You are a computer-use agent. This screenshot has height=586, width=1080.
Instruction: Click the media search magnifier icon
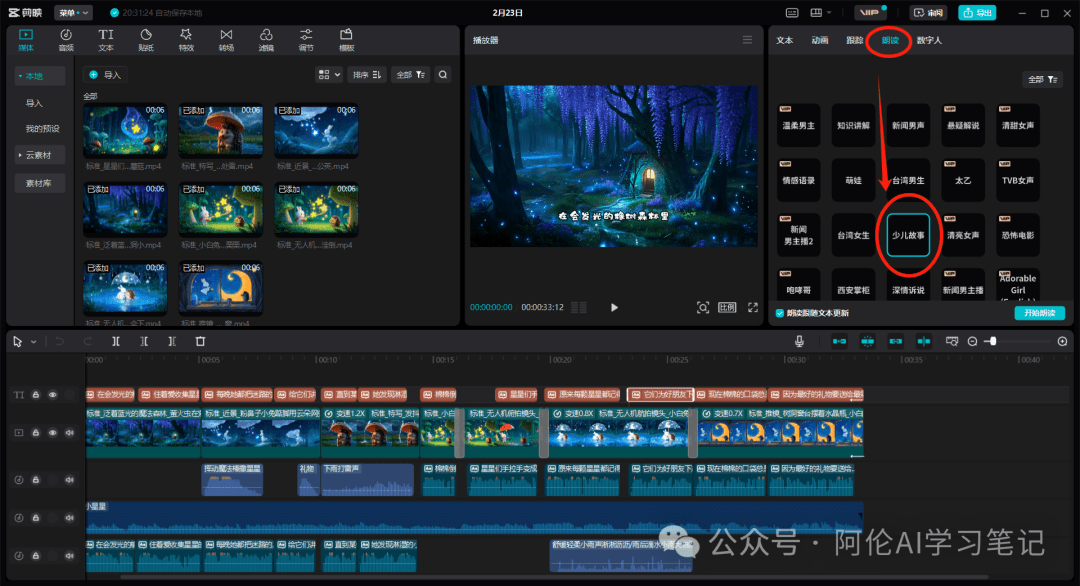pos(443,74)
